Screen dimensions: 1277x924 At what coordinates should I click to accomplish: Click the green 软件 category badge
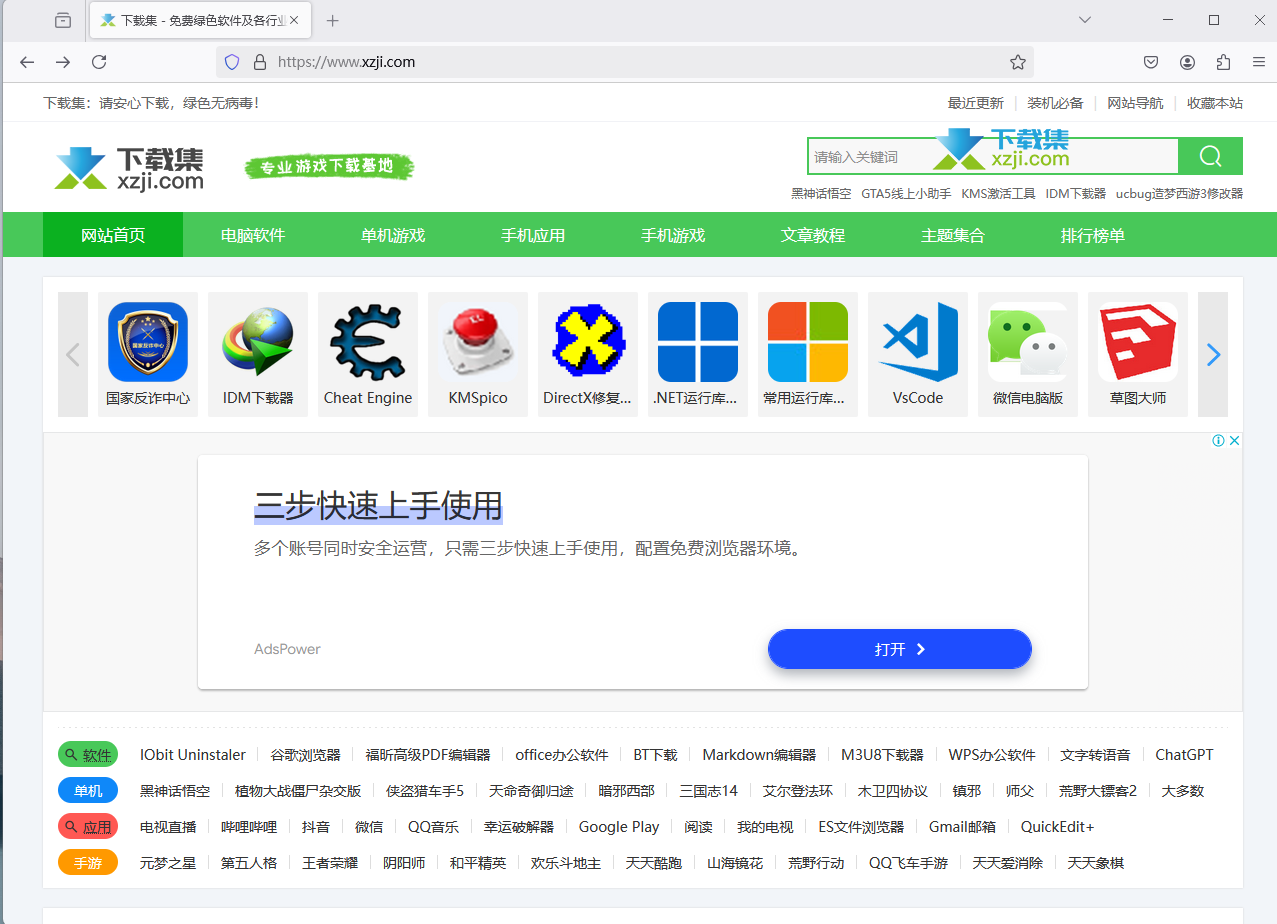tap(88, 755)
